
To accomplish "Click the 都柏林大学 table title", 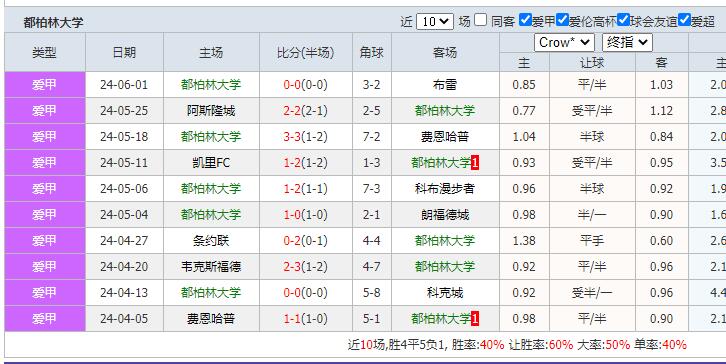I will pos(53,22).
